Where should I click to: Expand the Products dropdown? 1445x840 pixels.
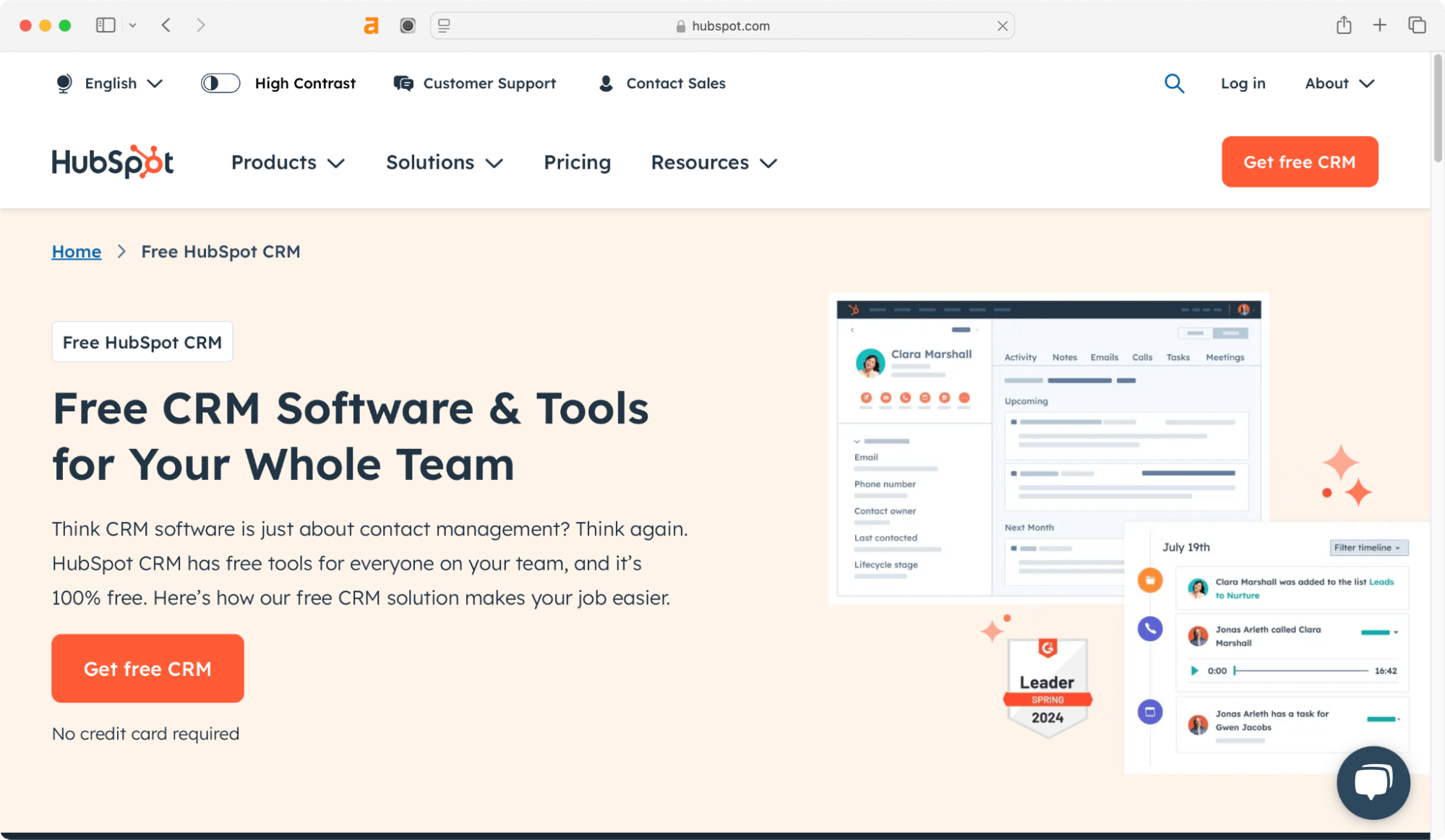coord(287,162)
